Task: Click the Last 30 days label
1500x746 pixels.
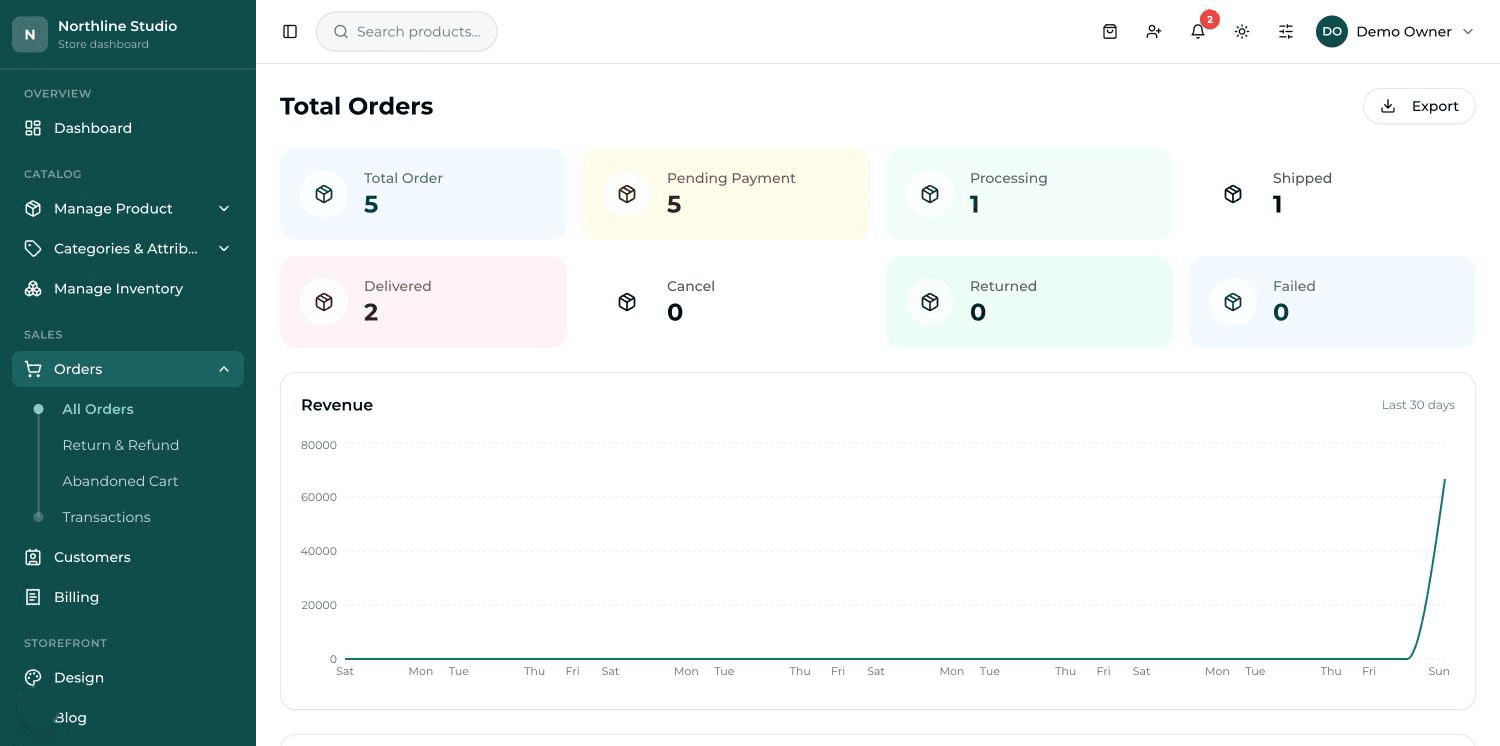Action: pos(1418,405)
